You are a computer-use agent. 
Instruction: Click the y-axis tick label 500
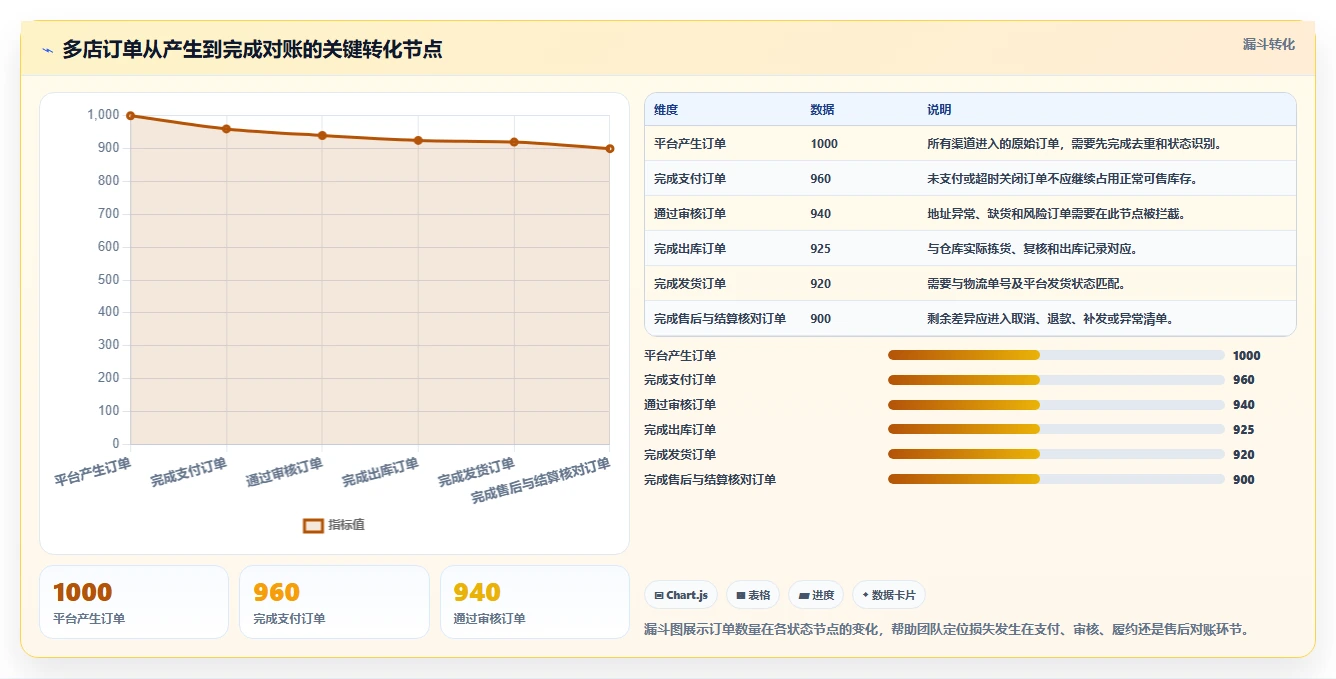108,280
